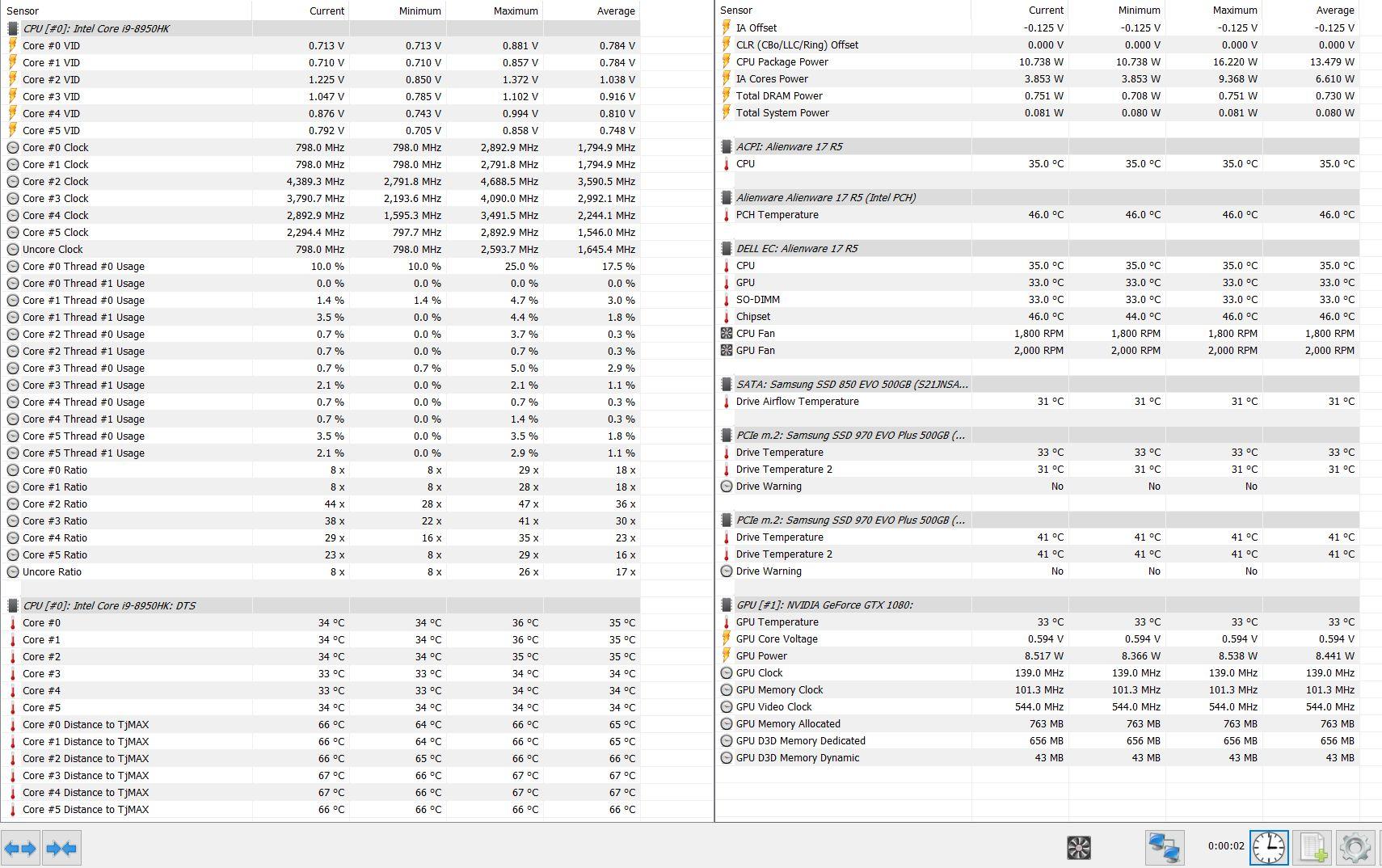The height and width of the screenshot is (868, 1382).
Task: Click the expand columns double-arrow button
Action: click(x=20, y=848)
